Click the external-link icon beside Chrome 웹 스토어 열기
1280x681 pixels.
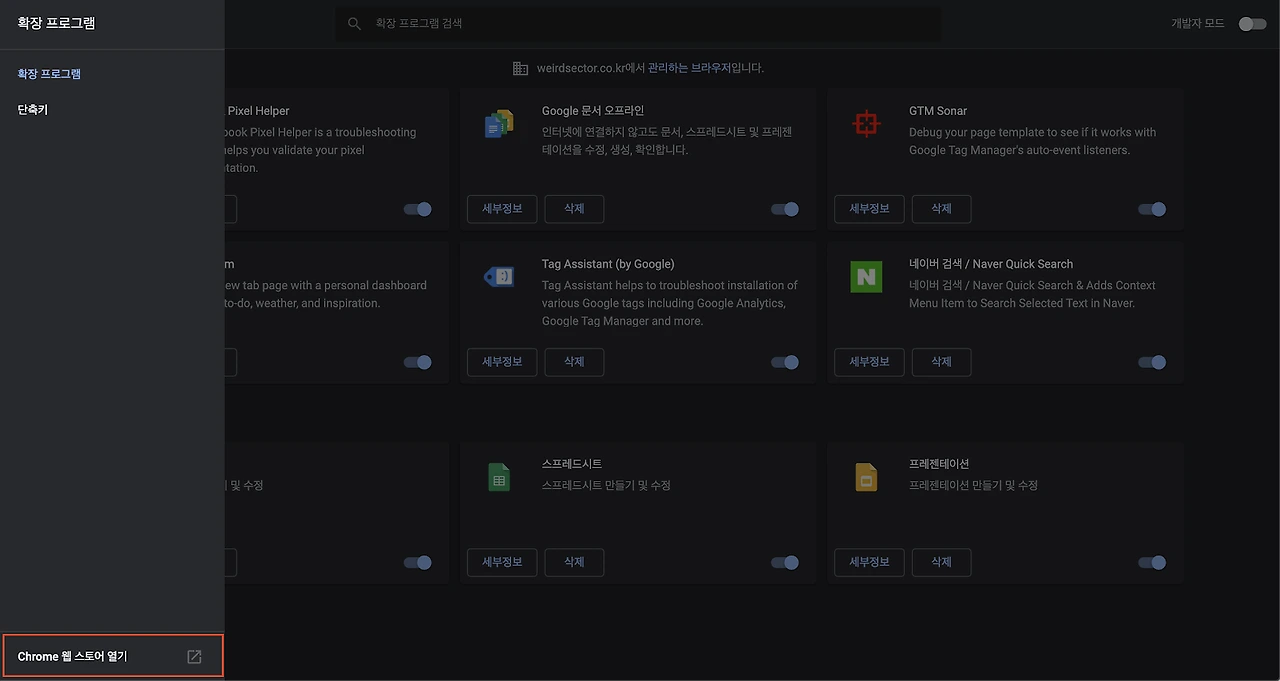(195, 657)
